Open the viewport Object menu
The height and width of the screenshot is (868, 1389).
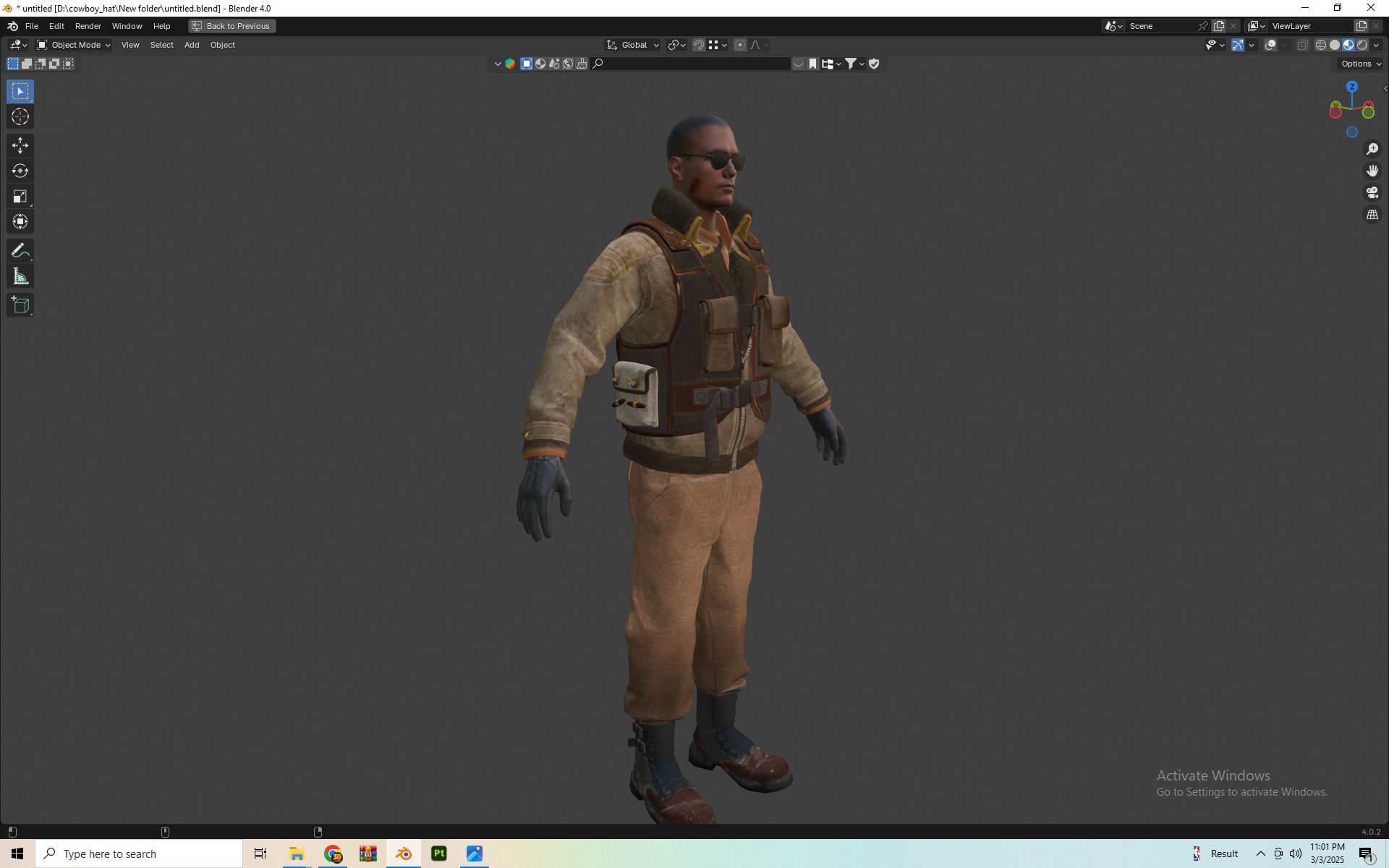pos(223,45)
